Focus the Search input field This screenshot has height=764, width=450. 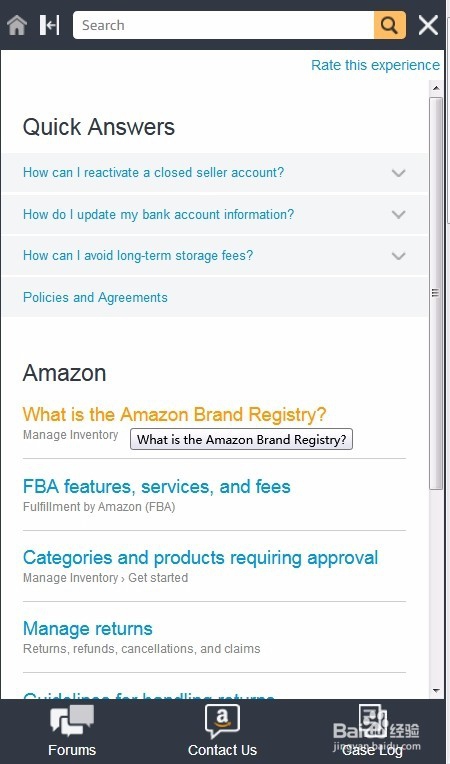click(224, 25)
